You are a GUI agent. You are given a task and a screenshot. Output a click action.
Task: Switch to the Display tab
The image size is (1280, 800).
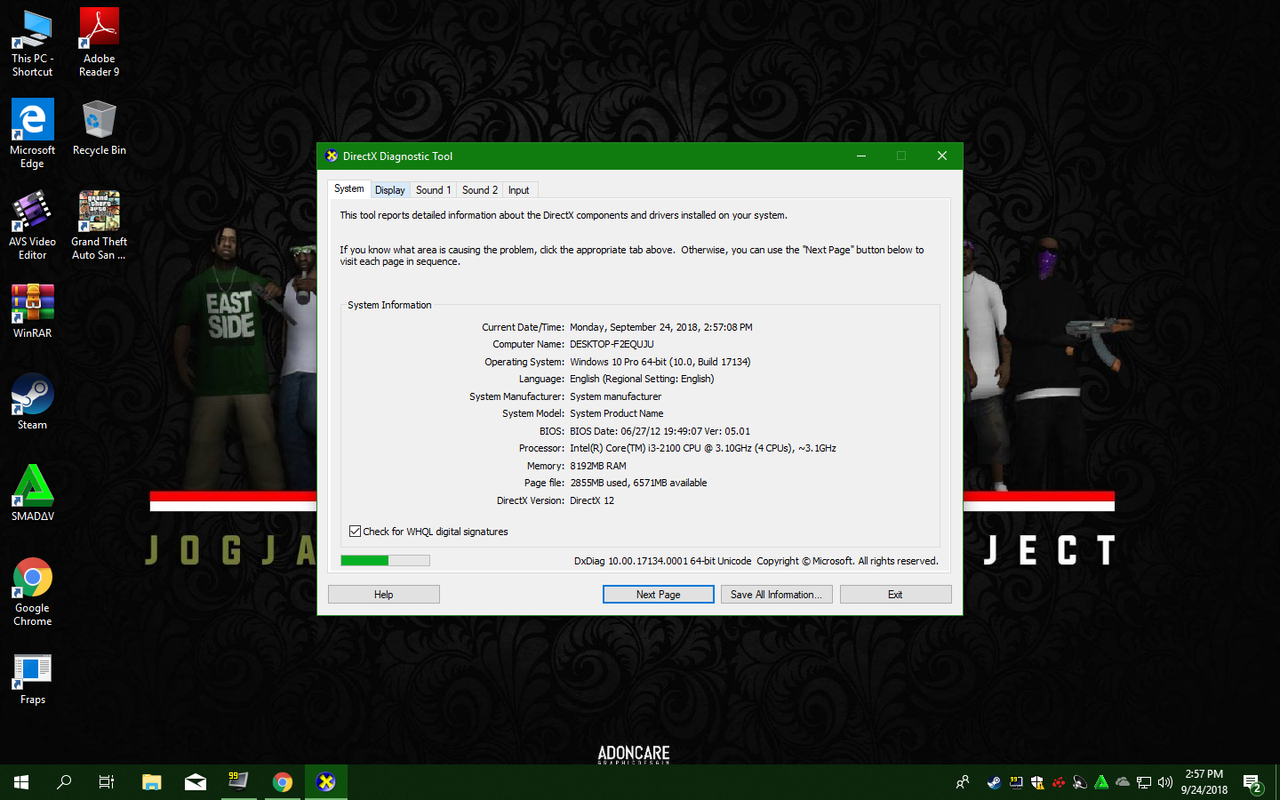[390, 190]
